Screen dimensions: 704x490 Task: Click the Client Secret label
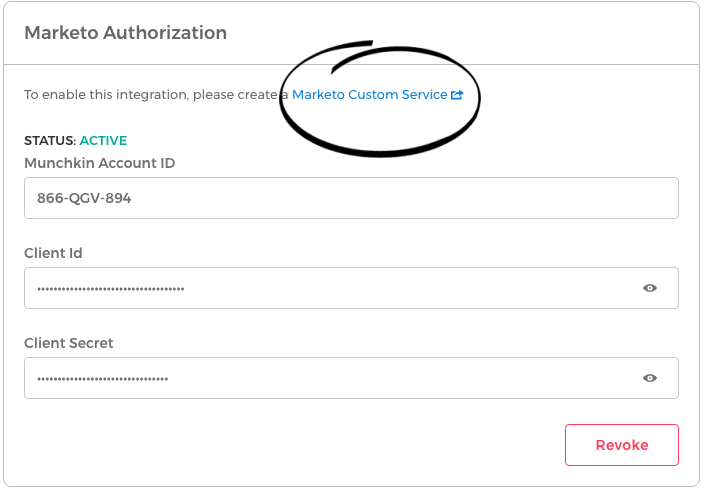(x=68, y=343)
